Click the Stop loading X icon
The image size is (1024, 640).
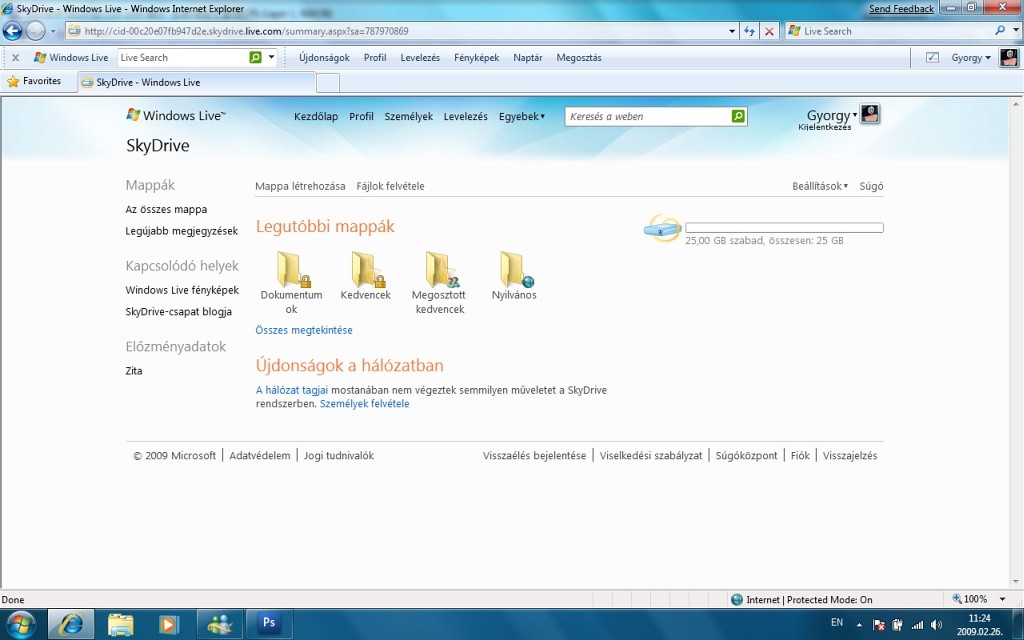(769, 31)
